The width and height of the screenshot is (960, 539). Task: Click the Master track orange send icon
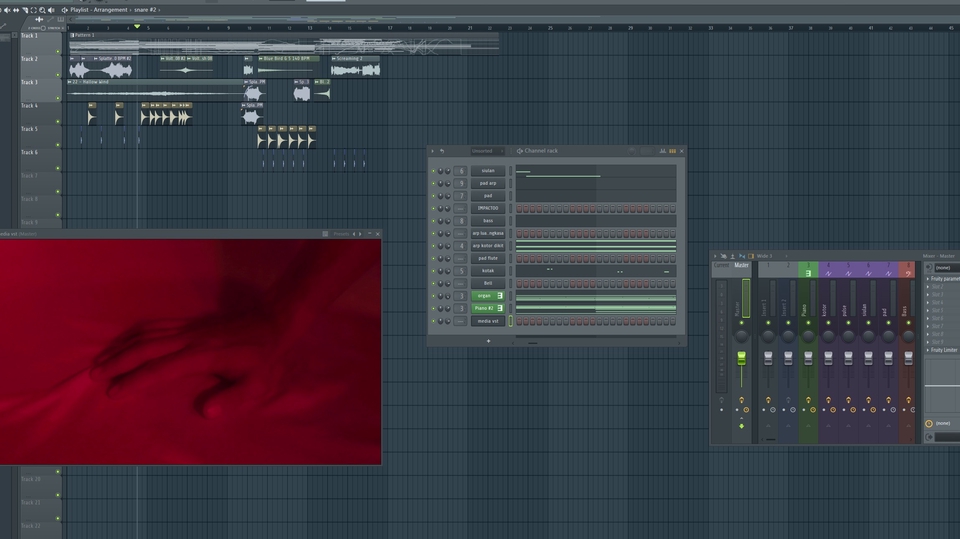(741, 399)
